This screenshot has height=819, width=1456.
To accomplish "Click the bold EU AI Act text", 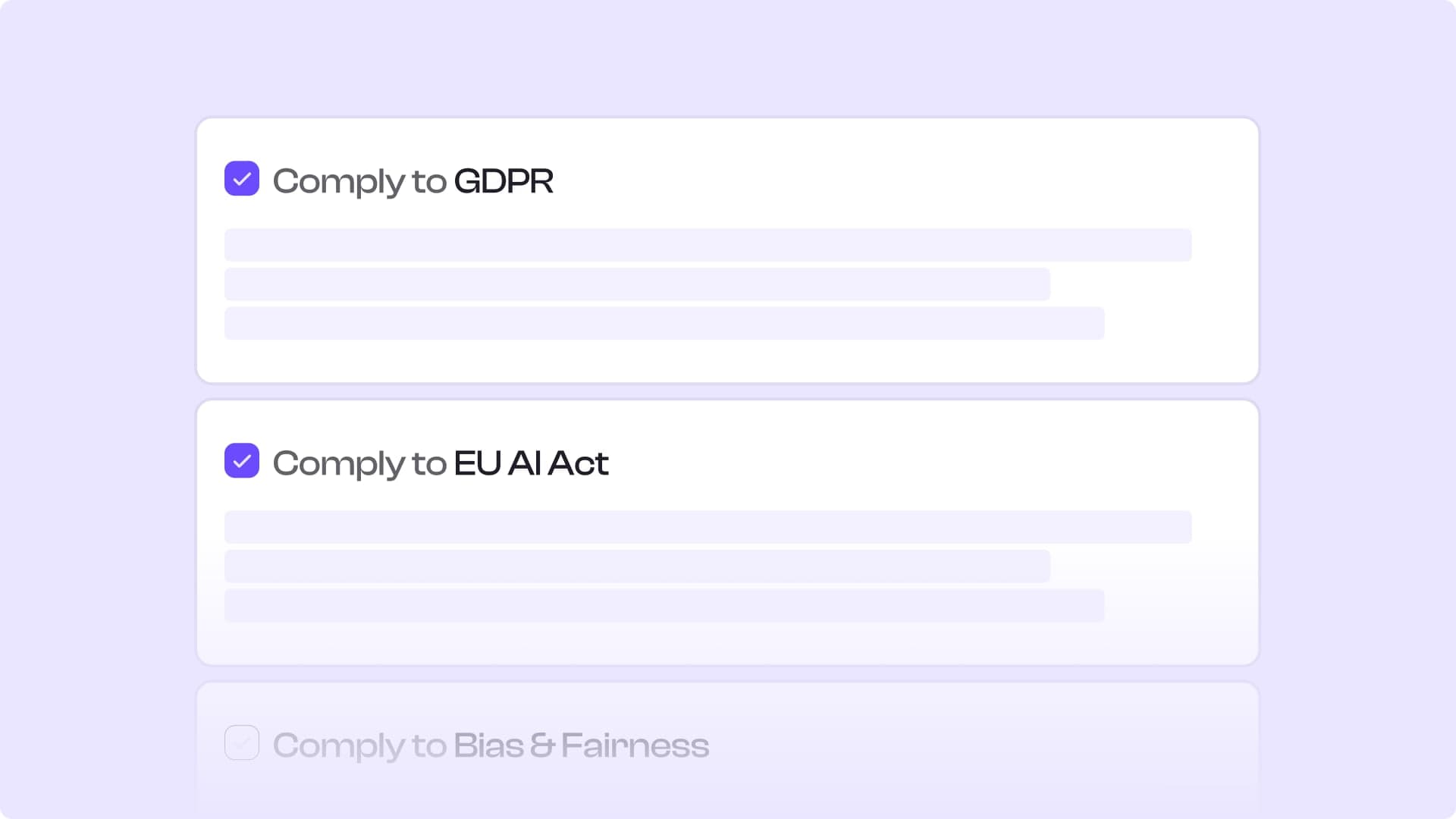I will [531, 463].
